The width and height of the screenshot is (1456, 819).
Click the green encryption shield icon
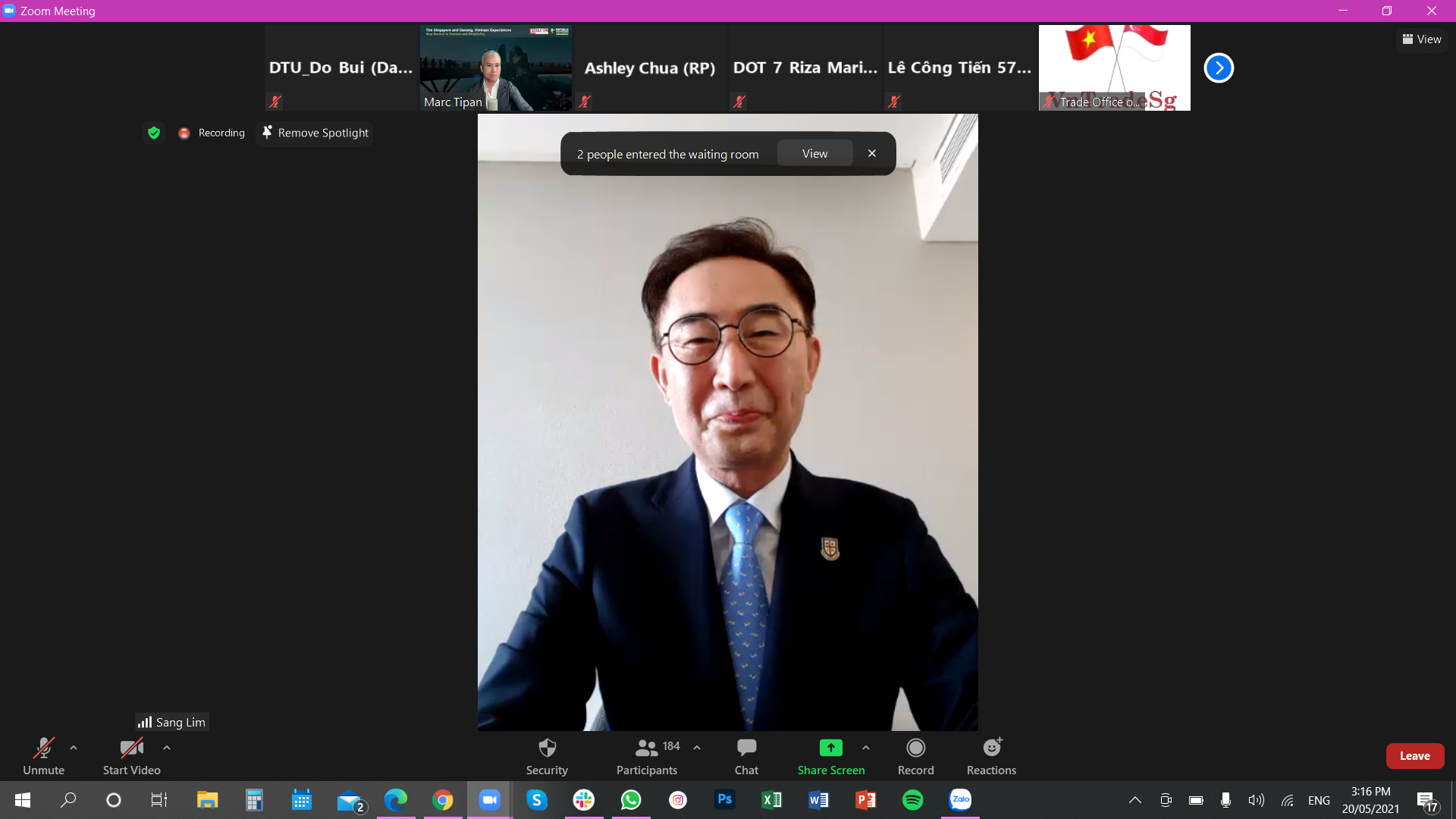154,133
